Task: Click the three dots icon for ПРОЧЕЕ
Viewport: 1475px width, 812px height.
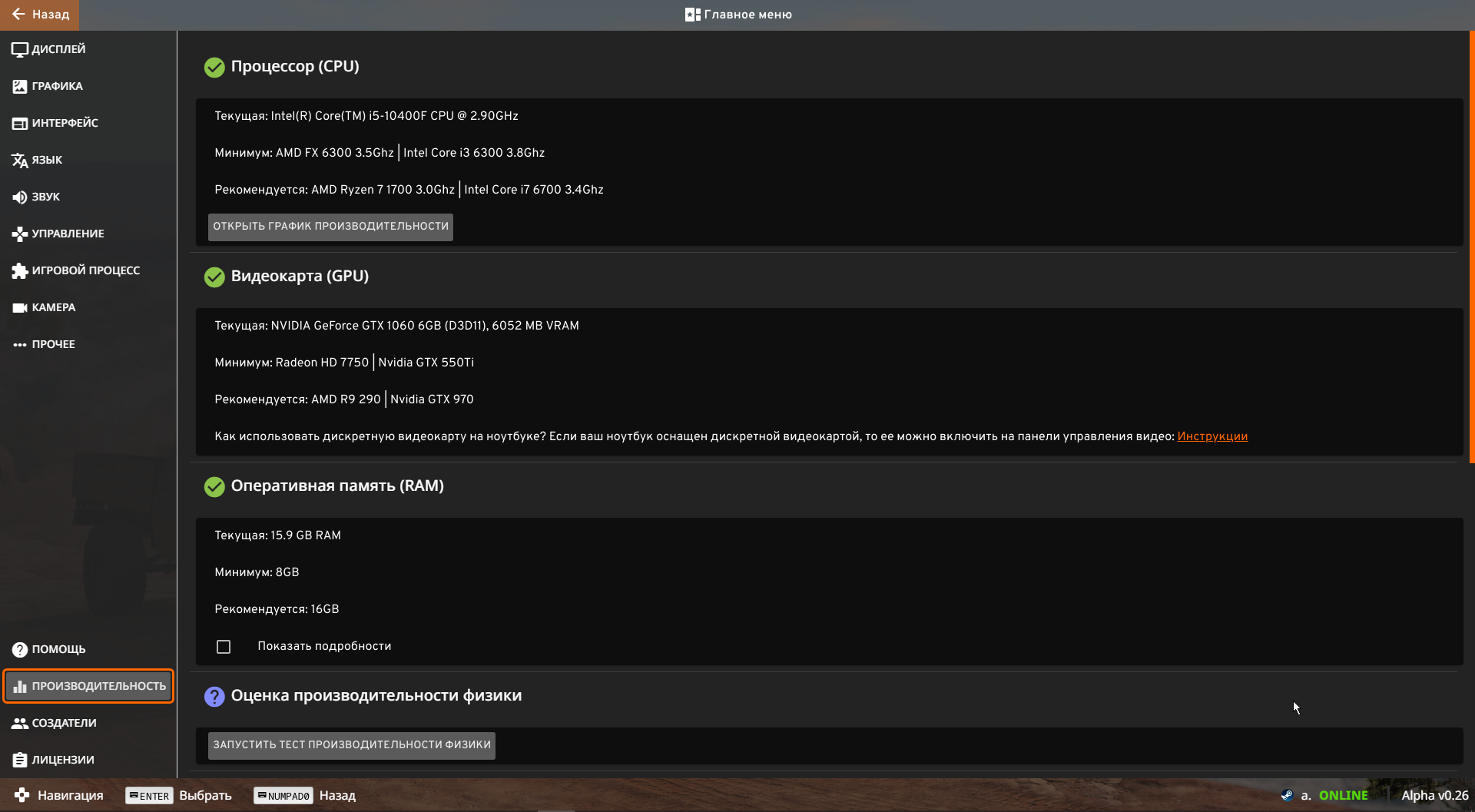Action: [20, 345]
